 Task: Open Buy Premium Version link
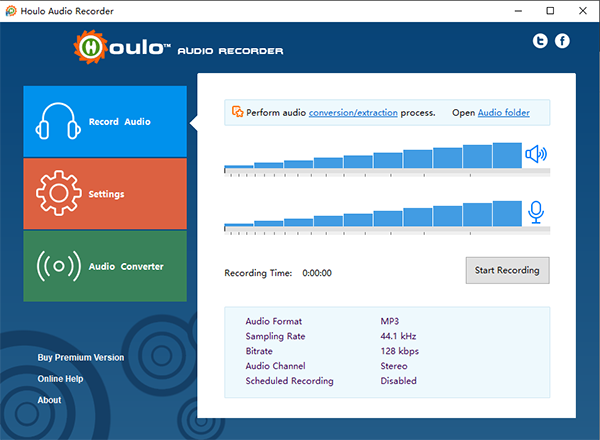[81, 357]
